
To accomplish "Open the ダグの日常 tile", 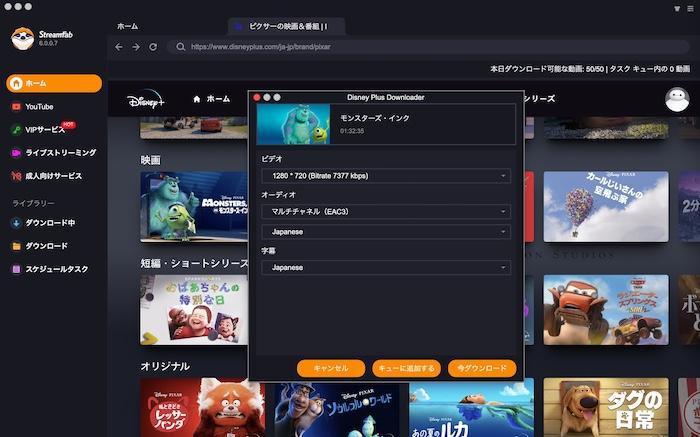I will 606,408.
